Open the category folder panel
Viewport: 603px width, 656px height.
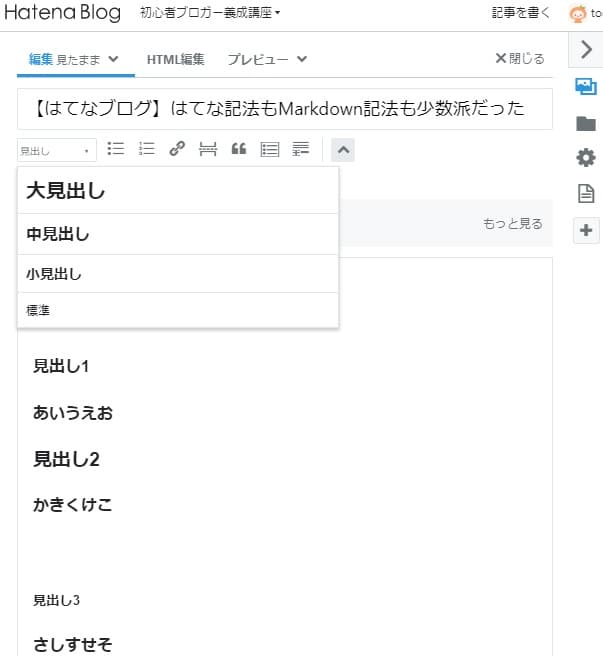coord(586,123)
